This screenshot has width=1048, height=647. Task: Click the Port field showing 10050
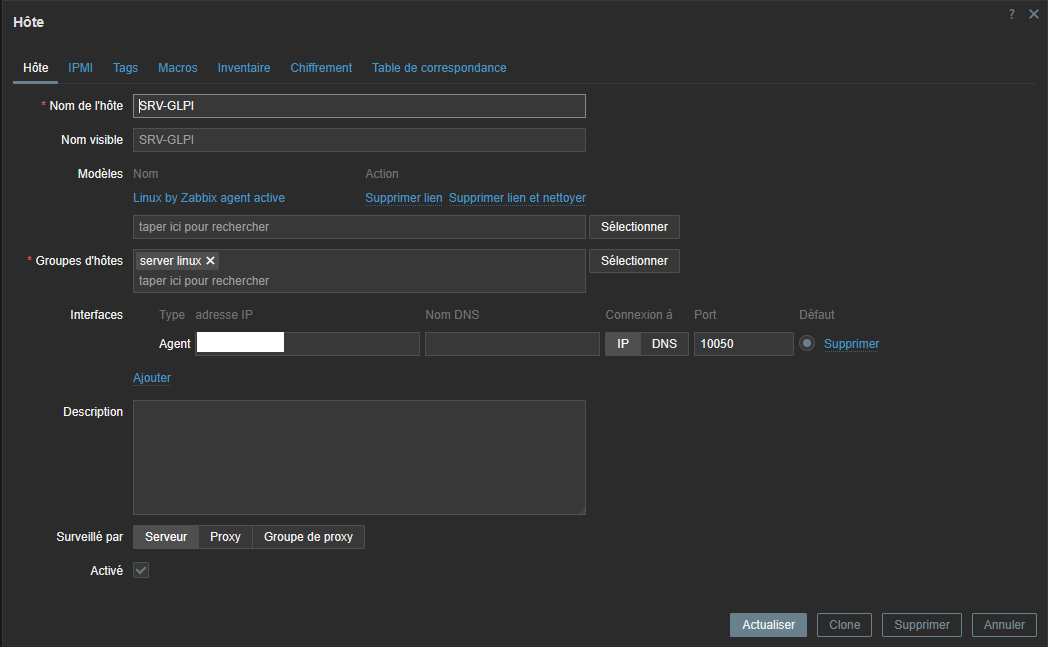click(744, 344)
